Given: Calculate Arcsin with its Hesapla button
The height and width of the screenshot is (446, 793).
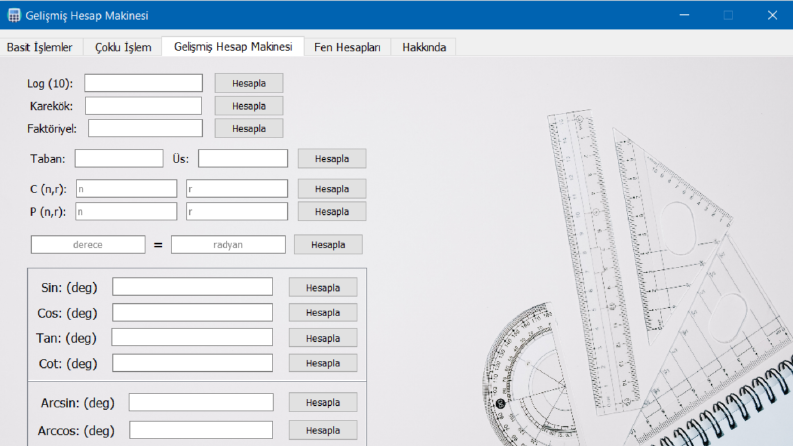Looking at the screenshot, I should pyautogui.click(x=323, y=402).
